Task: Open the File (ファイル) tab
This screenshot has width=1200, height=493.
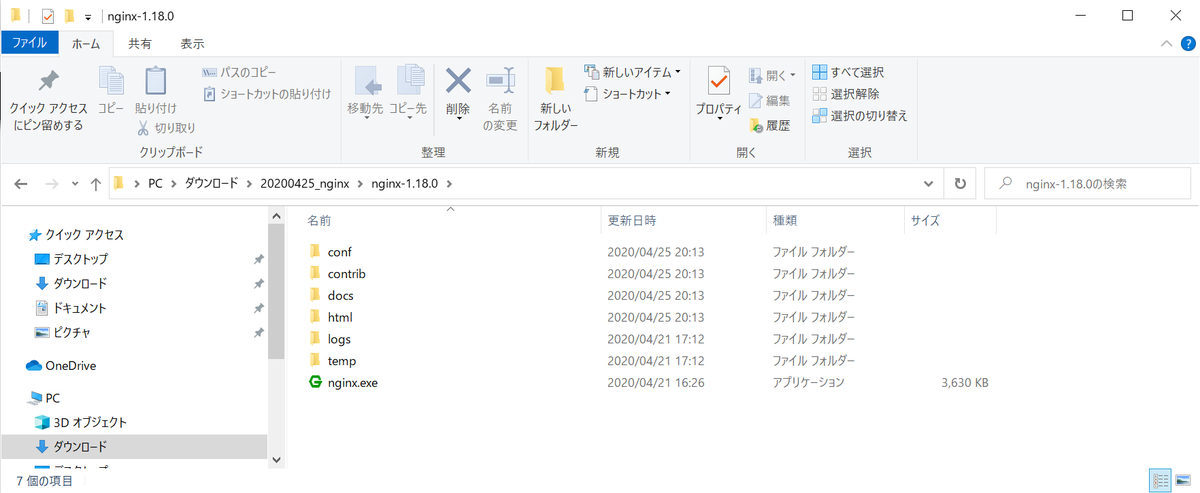Action: tap(30, 44)
